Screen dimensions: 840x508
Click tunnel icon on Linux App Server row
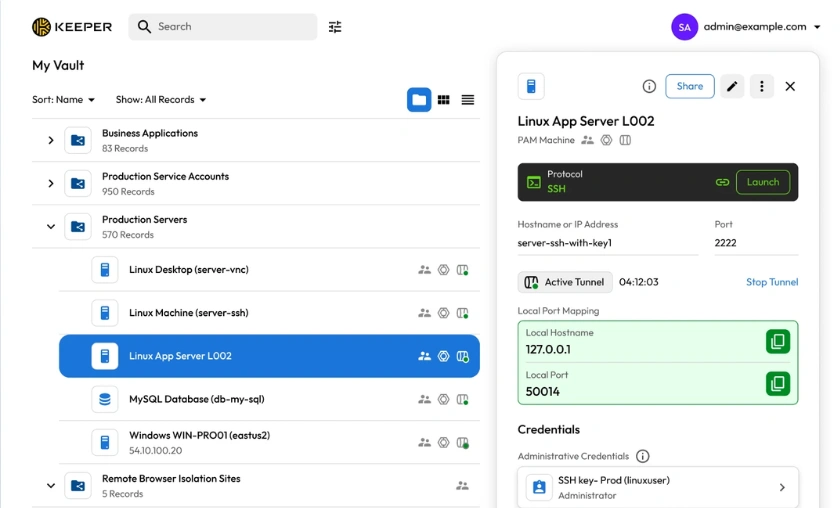coord(462,356)
